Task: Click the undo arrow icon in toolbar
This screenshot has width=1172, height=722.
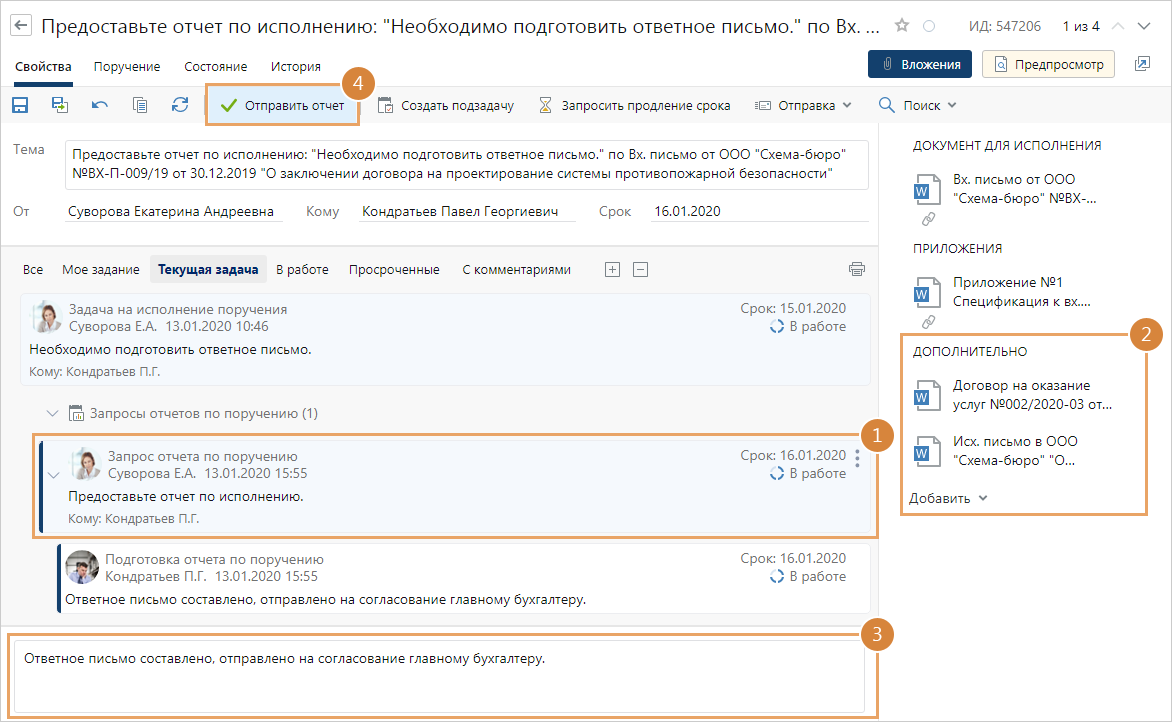Action: tap(100, 105)
